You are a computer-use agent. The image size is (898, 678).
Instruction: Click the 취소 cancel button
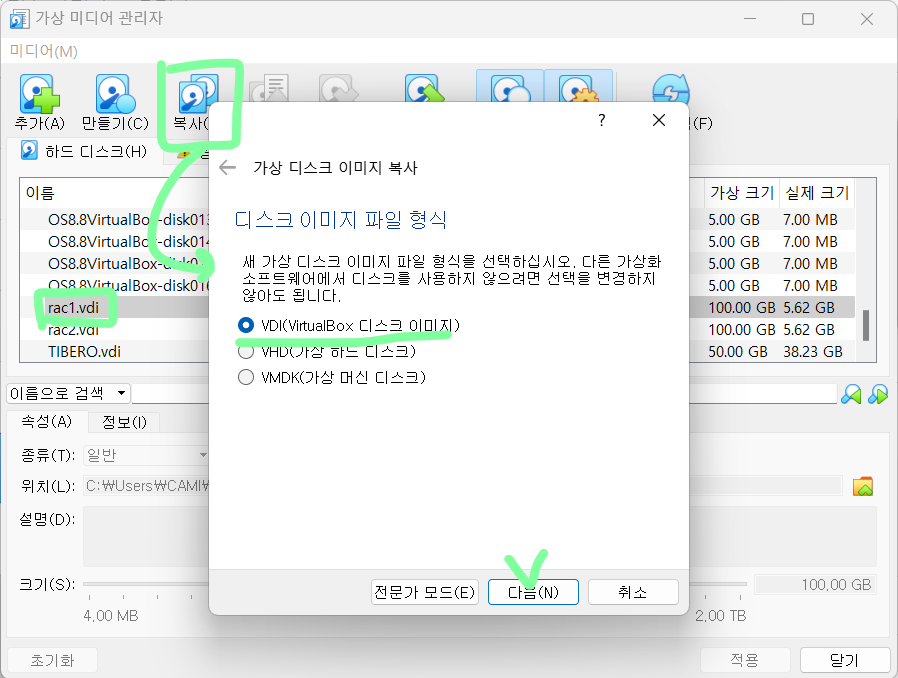633,592
